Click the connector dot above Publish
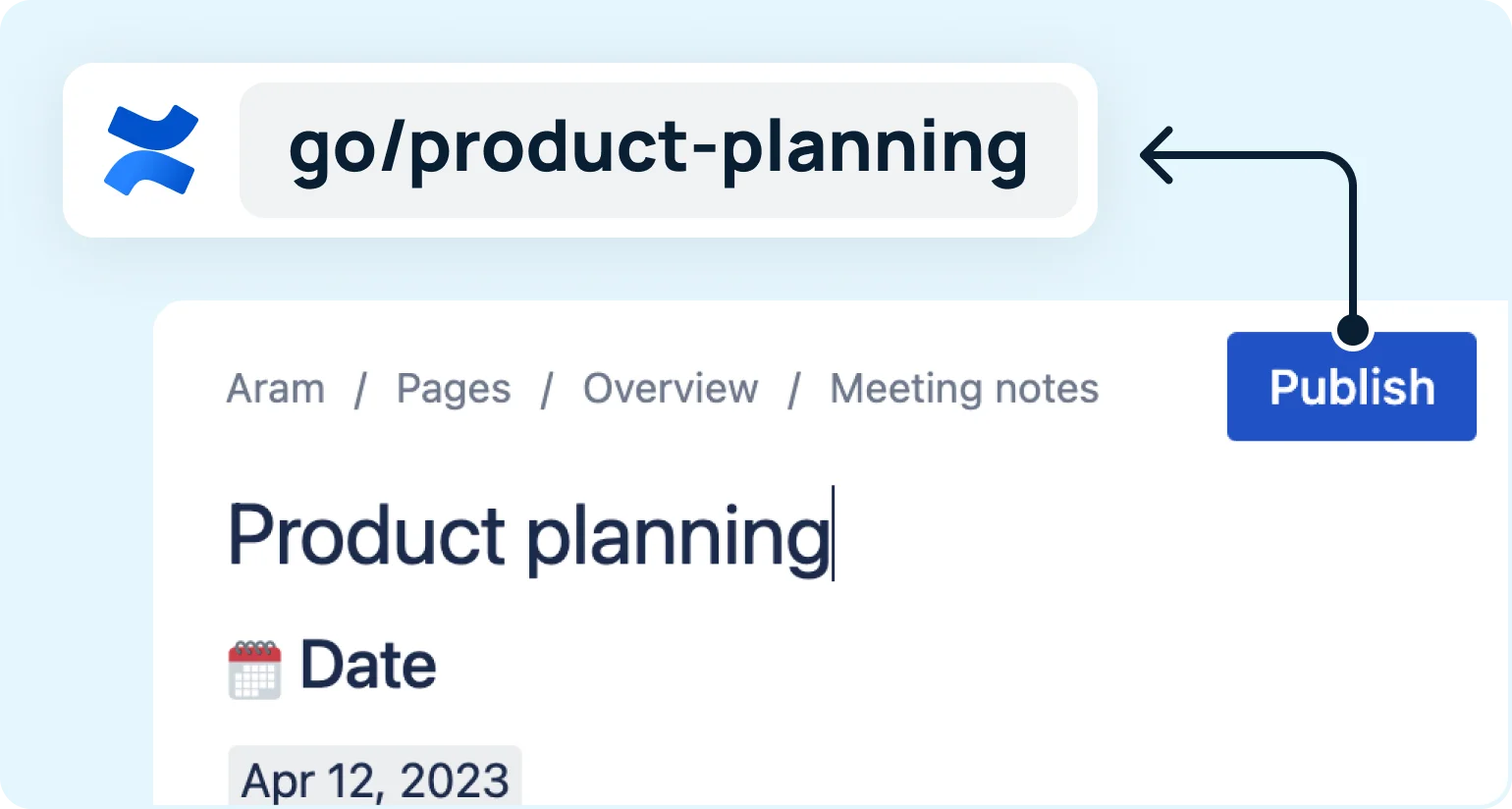The height and width of the screenshot is (809, 1512). 1353,330
